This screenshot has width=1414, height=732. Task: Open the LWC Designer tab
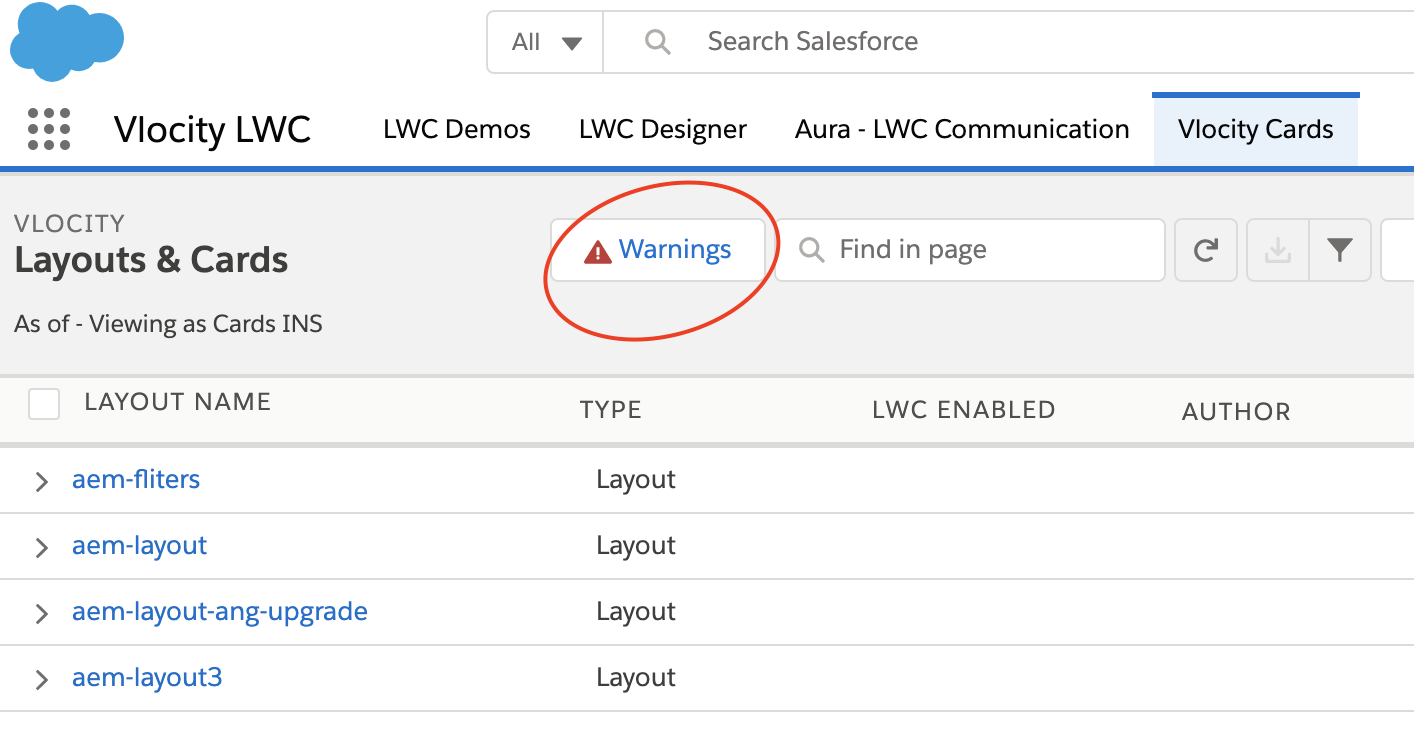pyautogui.click(x=663, y=129)
